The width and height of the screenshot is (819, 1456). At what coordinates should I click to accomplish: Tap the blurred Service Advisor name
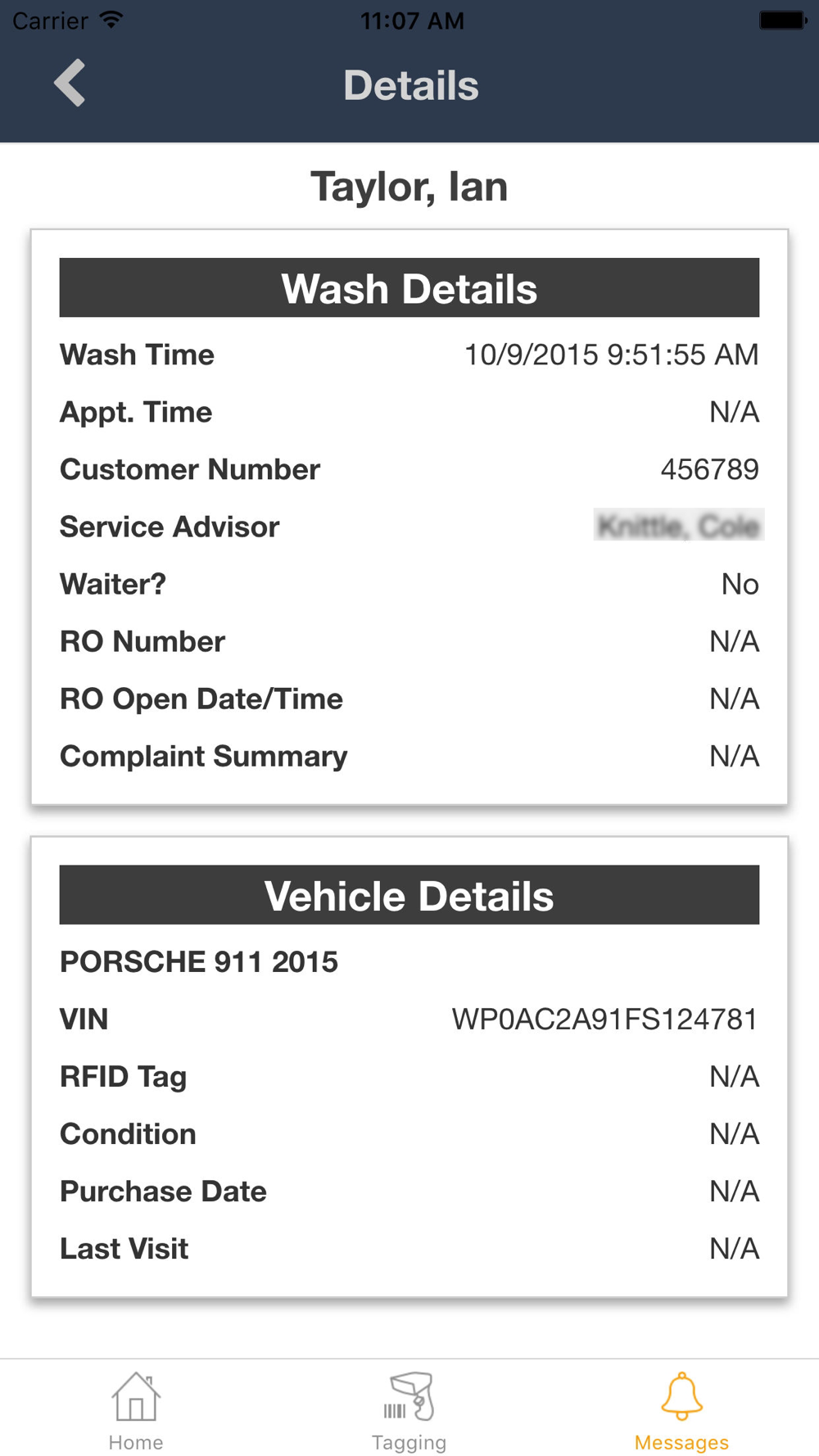[x=678, y=526]
